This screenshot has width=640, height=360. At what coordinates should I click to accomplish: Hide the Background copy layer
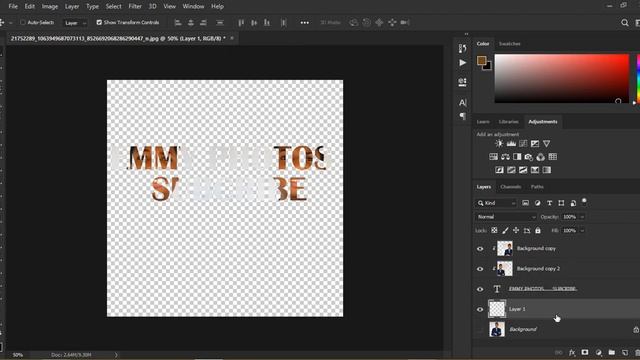click(x=480, y=249)
